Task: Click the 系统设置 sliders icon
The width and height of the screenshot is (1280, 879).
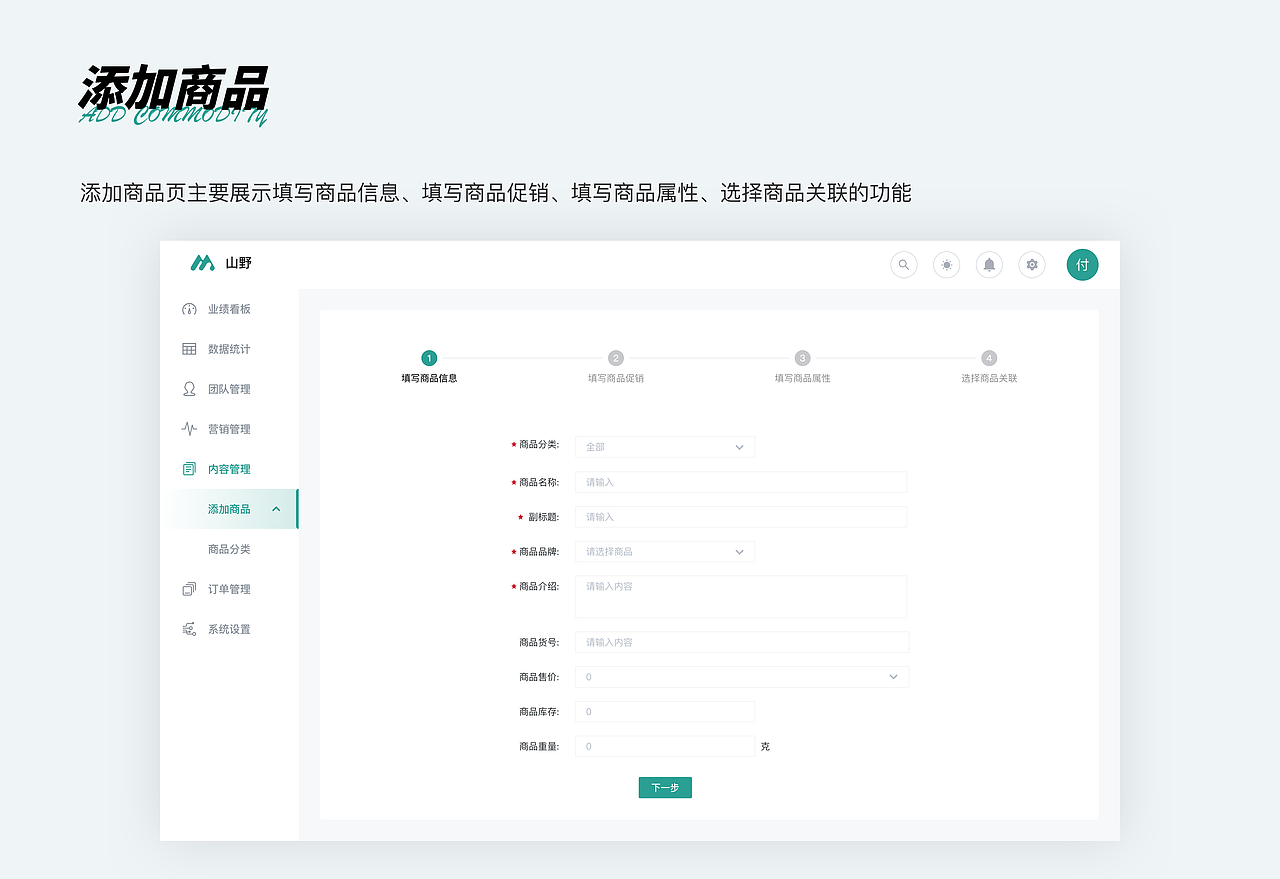Action: coord(189,629)
